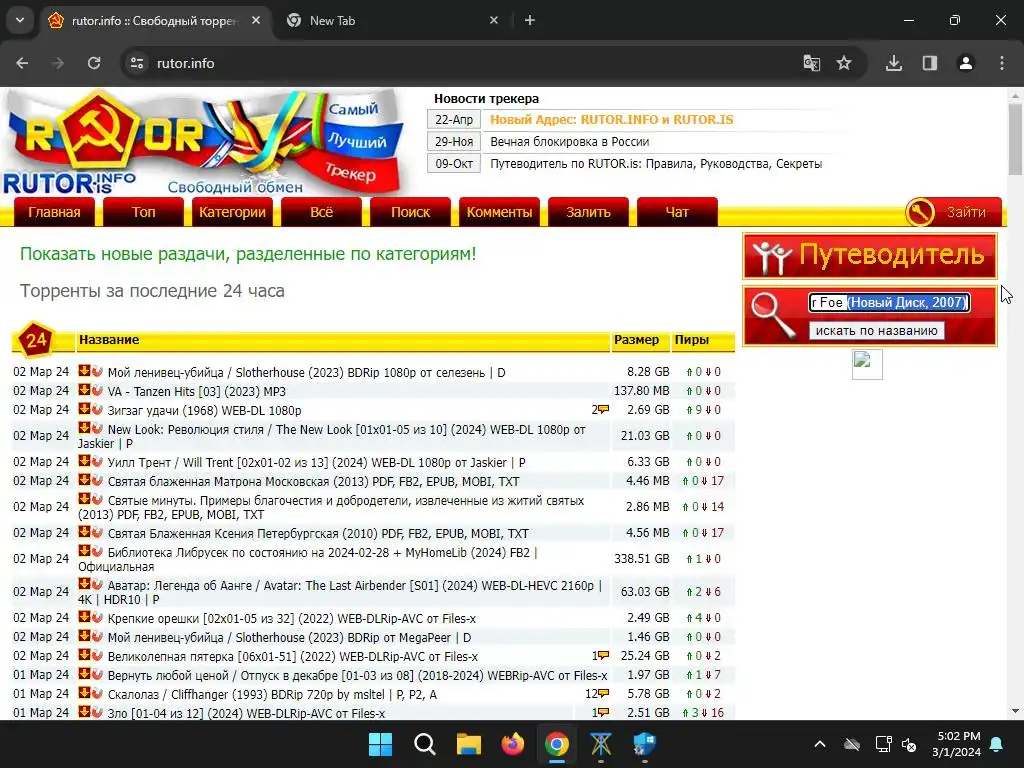
Task: Open torrent Библиотека Либрусек
Action: click(308, 559)
